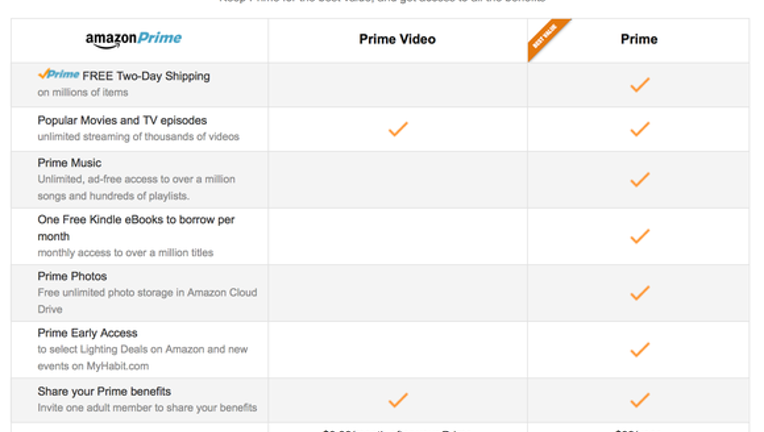Viewport: 764px width, 432px height.
Task: Click Prime checkmark in Prime Photos row
Action: pos(640,293)
